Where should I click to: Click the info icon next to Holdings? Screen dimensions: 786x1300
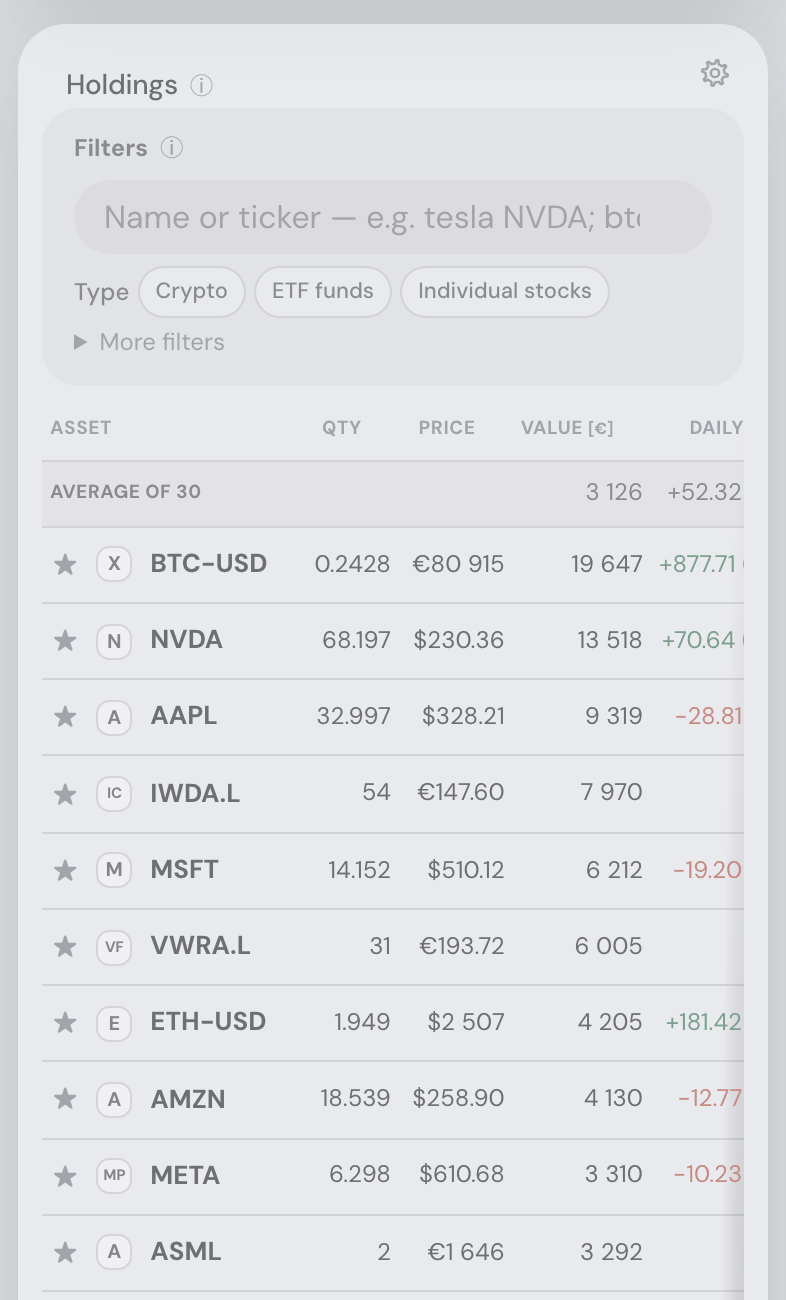[201, 85]
